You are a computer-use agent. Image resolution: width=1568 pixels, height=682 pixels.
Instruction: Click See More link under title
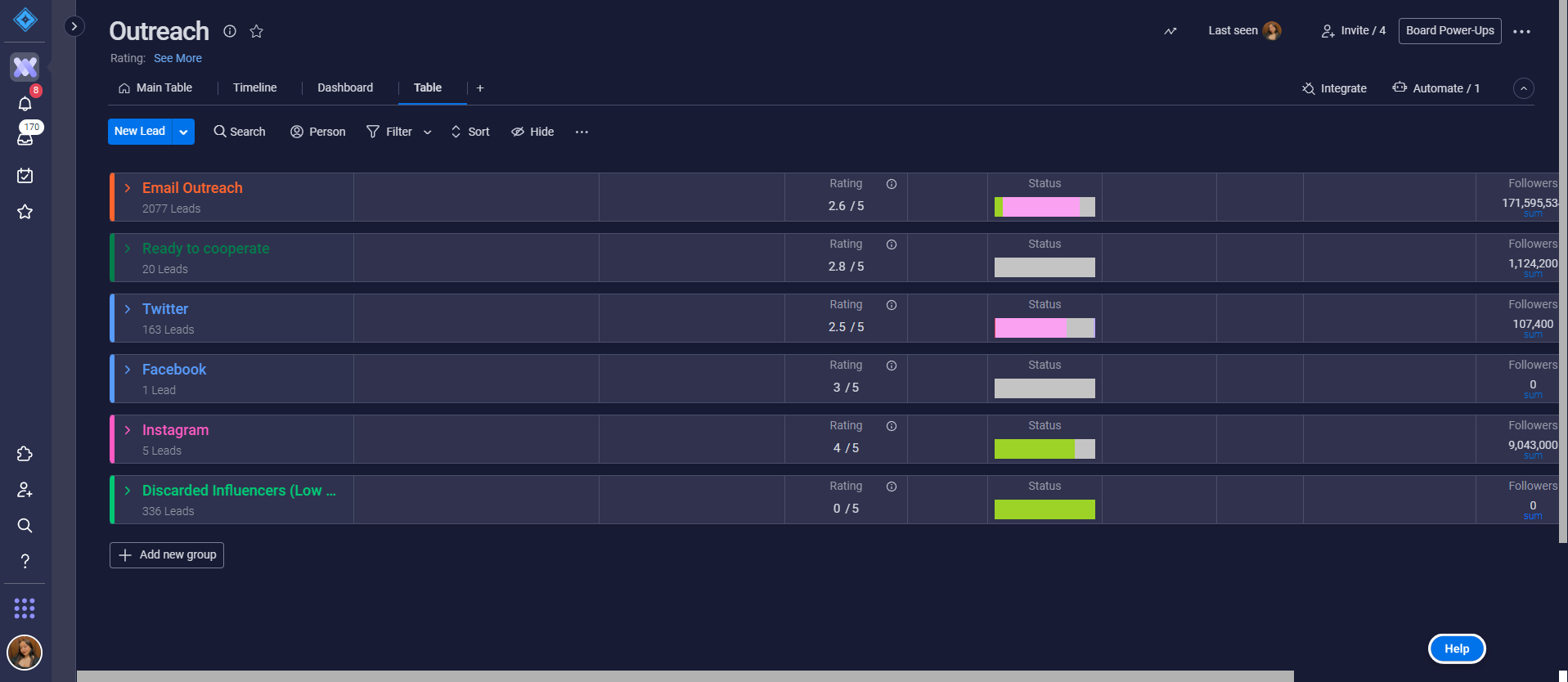[177, 58]
